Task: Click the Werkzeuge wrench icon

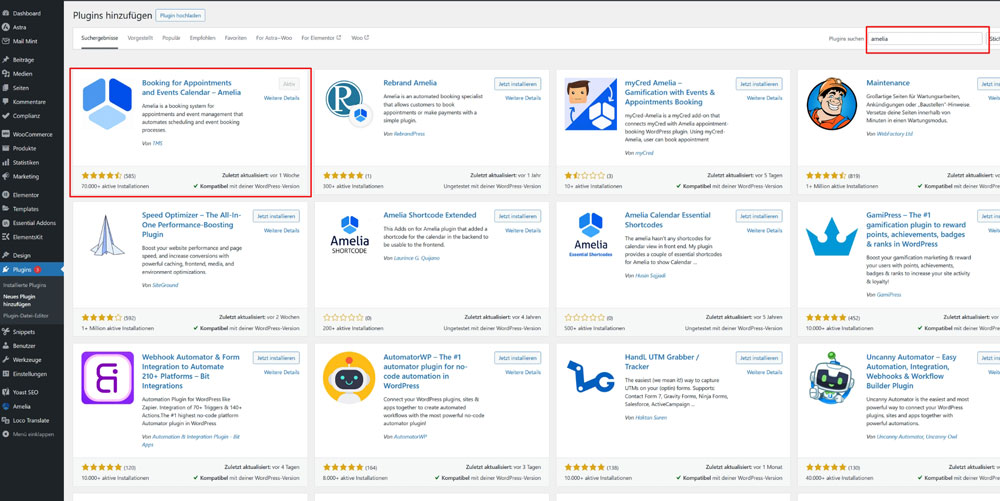Action: click(6, 359)
